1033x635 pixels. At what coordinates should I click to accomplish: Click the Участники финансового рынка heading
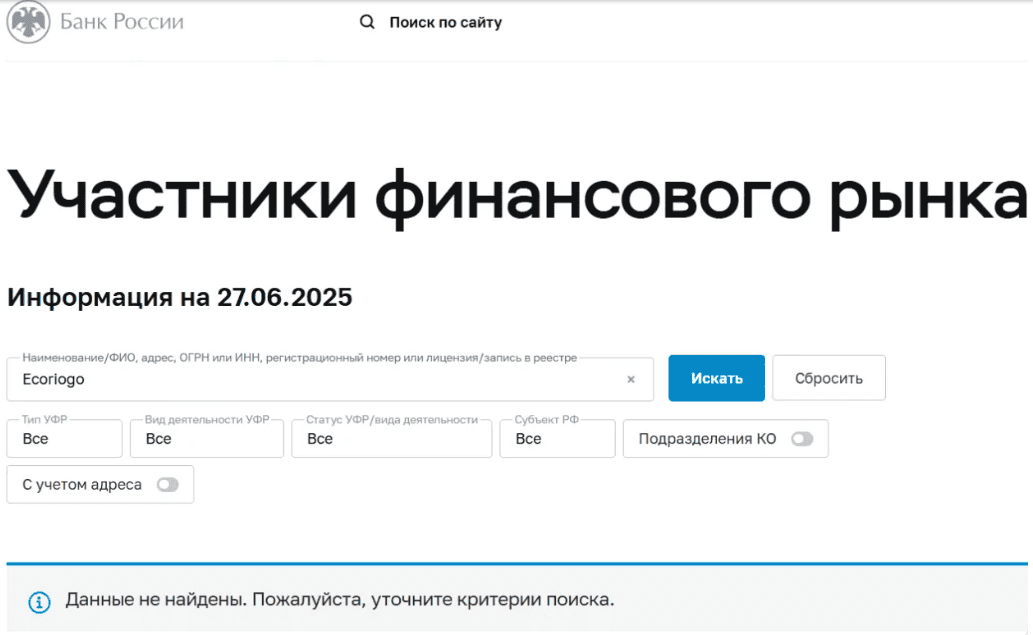(x=516, y=193)
